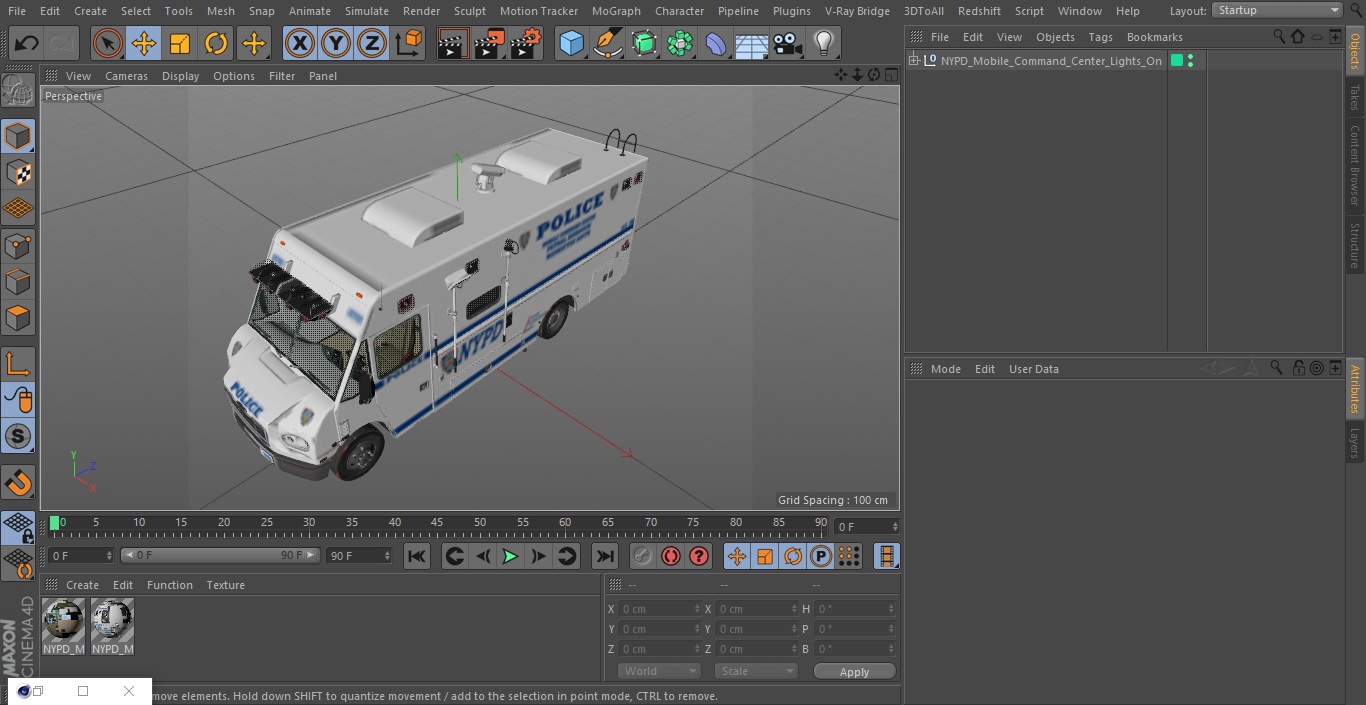Toggle autokeying button
Screen dimensions: 1366x705
671,556
